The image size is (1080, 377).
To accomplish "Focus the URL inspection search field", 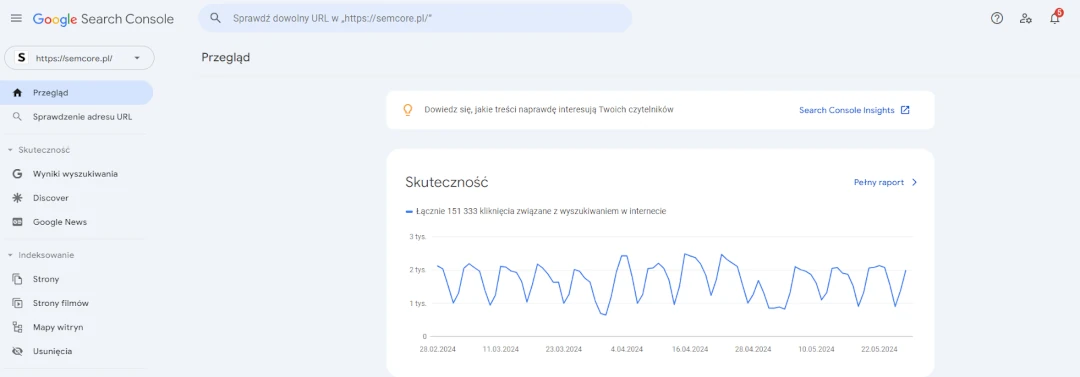I will 415,19.
